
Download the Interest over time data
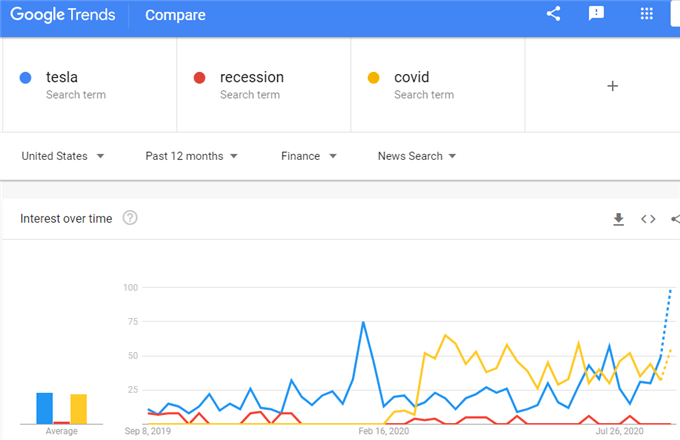[618, 219]
